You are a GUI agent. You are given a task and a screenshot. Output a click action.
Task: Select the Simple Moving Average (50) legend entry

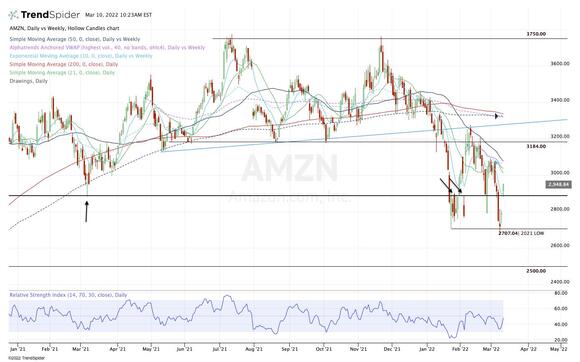(75, 39)
